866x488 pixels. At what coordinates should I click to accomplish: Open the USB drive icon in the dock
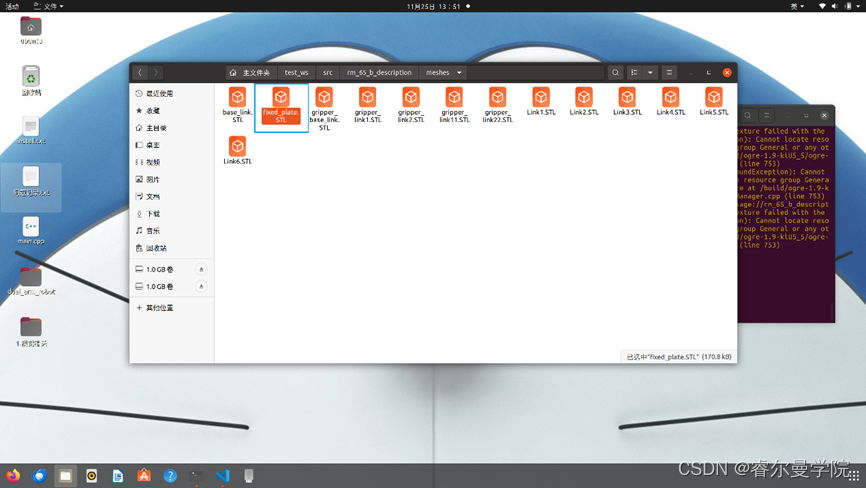(x=249, y=475)
